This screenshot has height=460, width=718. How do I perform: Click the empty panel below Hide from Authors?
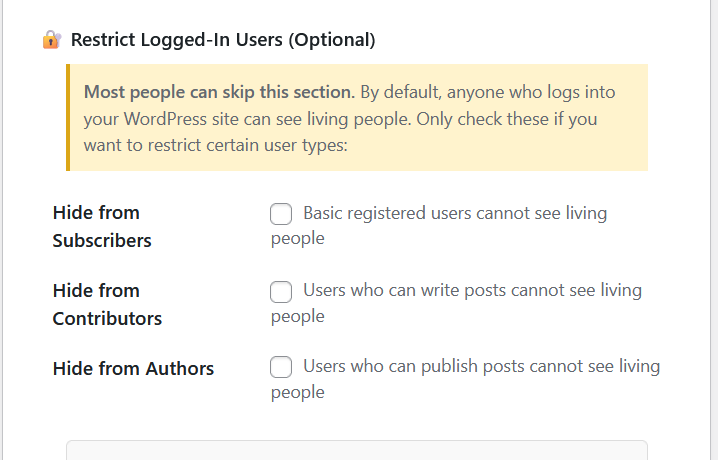(356, 450)
